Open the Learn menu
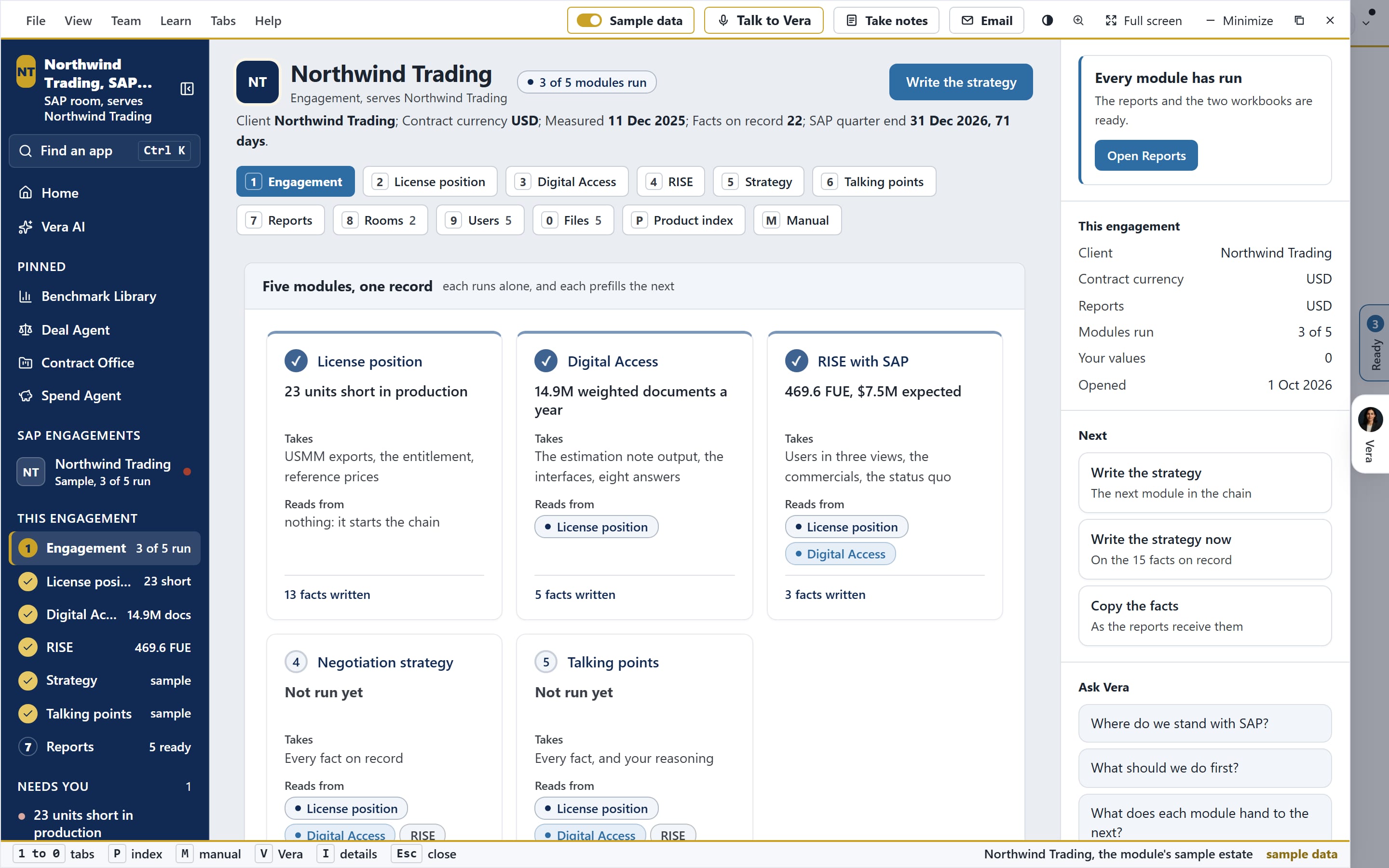1389x868 pixels. click(176, 21)
